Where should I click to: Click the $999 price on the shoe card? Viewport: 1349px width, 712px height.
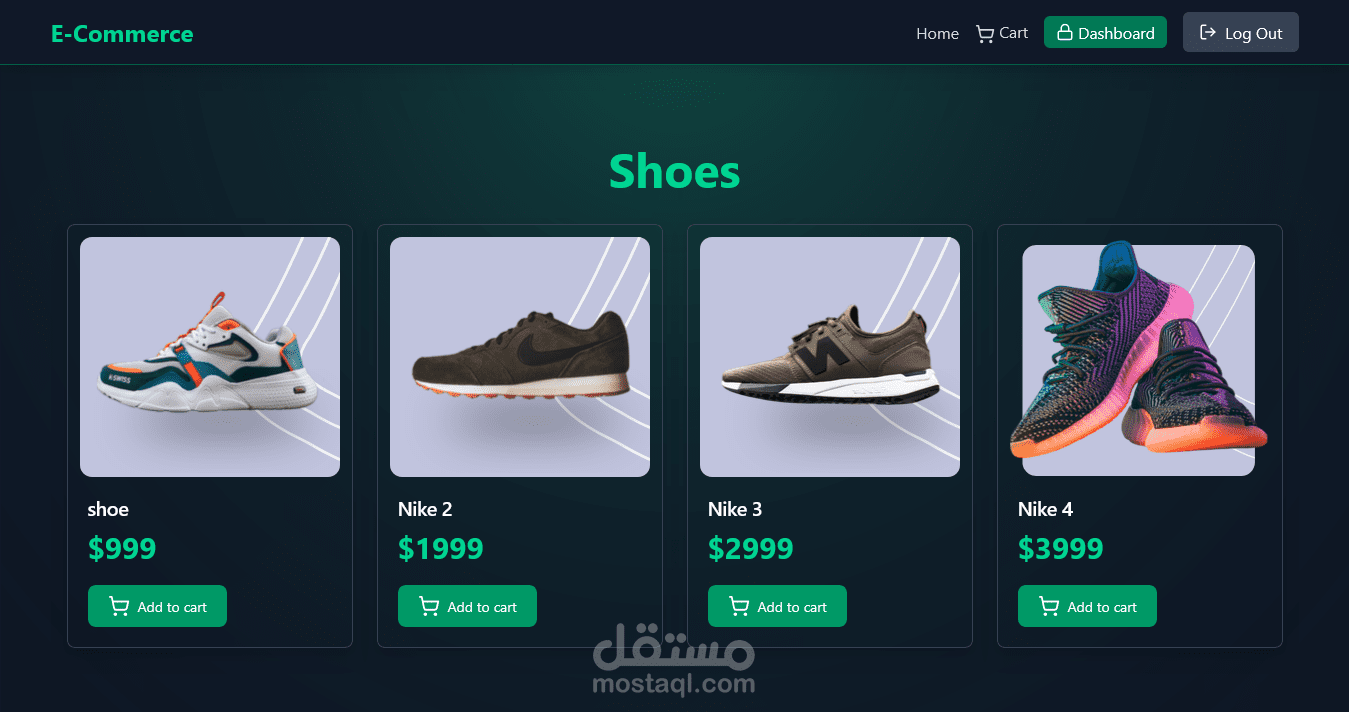122,549
